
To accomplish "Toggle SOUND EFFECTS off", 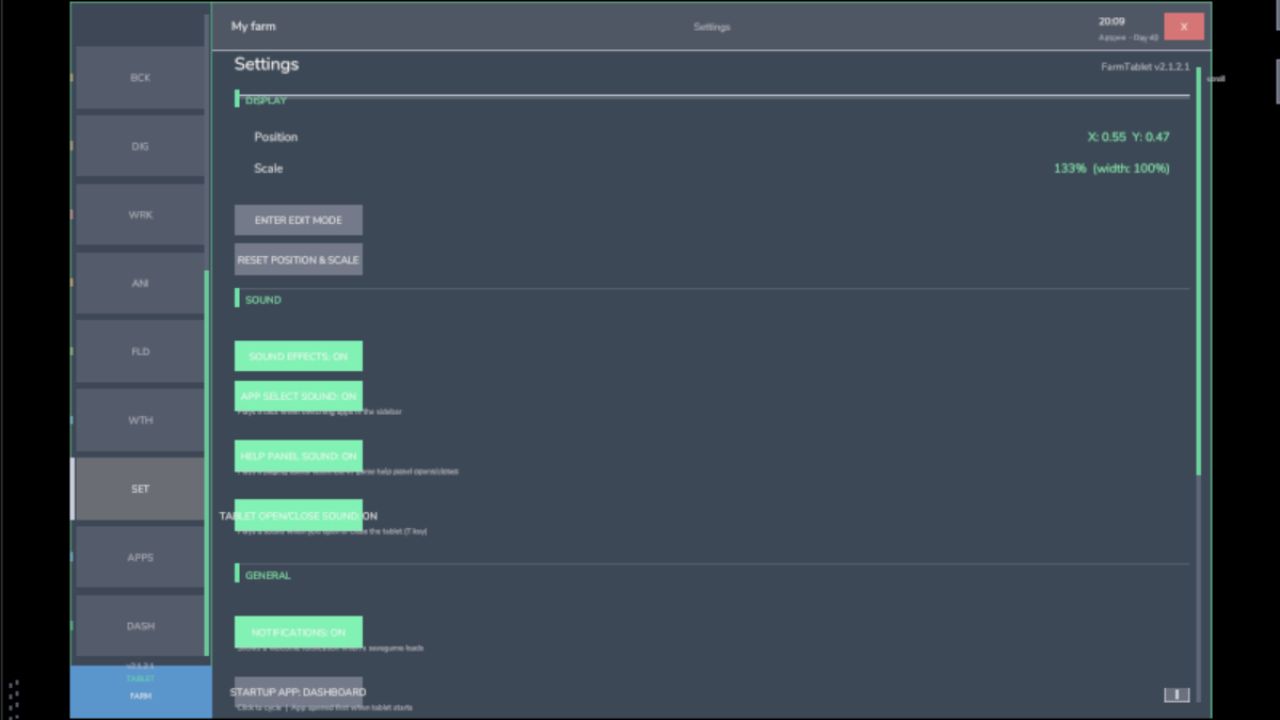I will click(298, 356).
